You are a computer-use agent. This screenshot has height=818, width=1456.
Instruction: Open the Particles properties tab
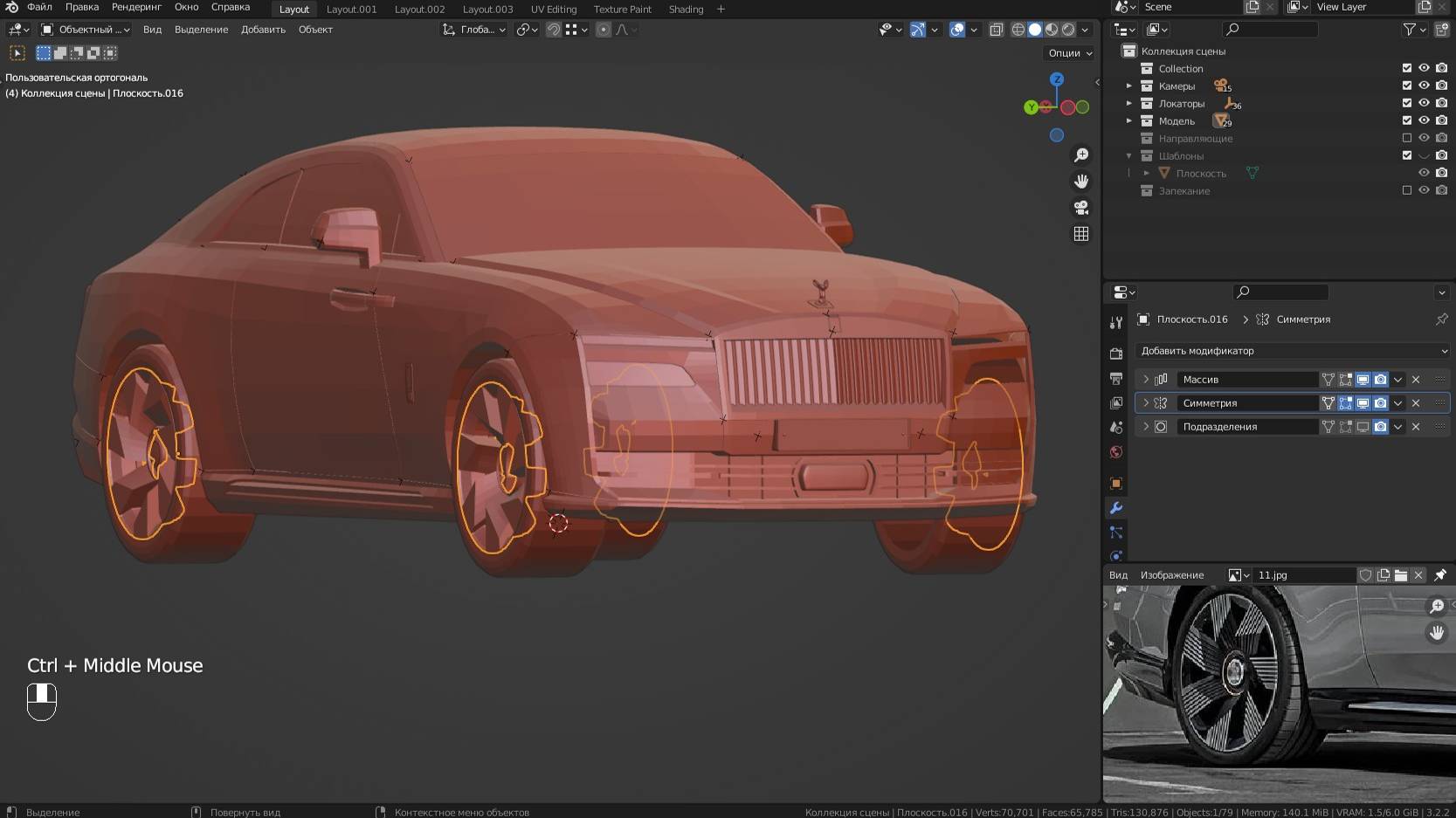coord(1115,532)
